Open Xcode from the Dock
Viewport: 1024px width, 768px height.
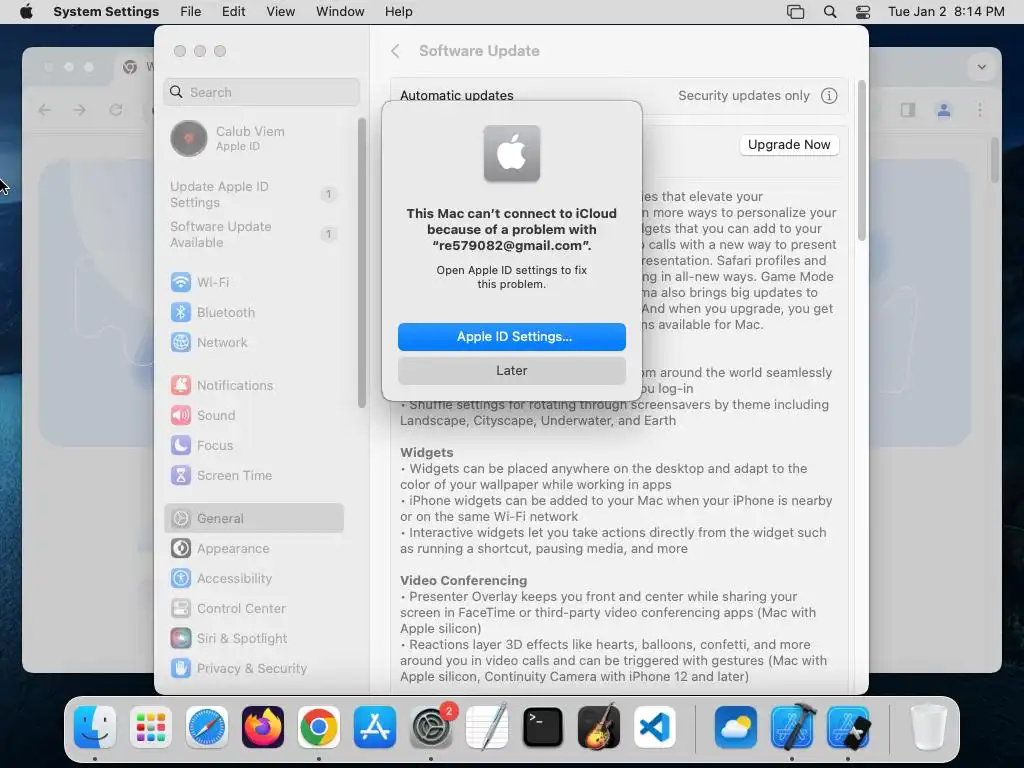[x=792, y=727]
